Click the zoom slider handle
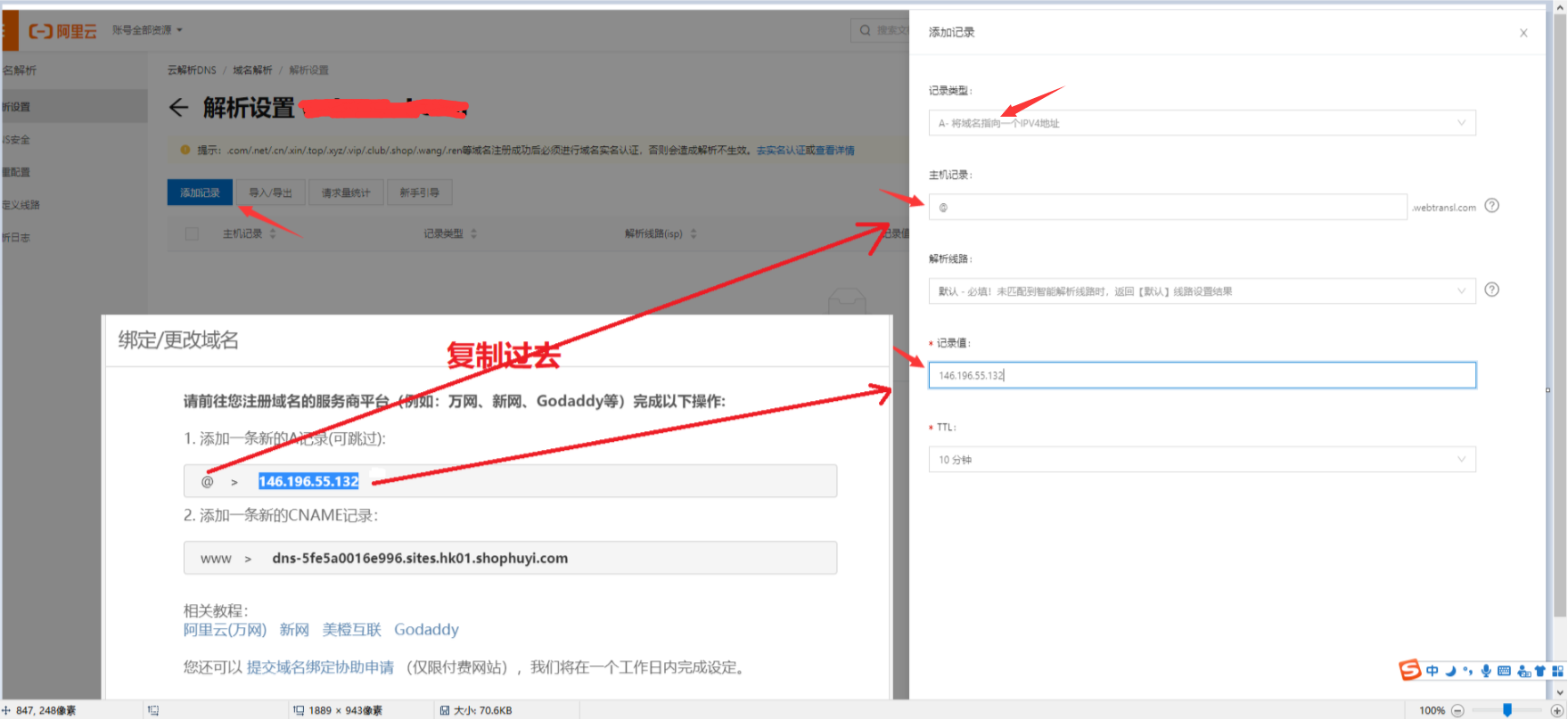This screenshot has width=1568, height=719. point(1507,710)
